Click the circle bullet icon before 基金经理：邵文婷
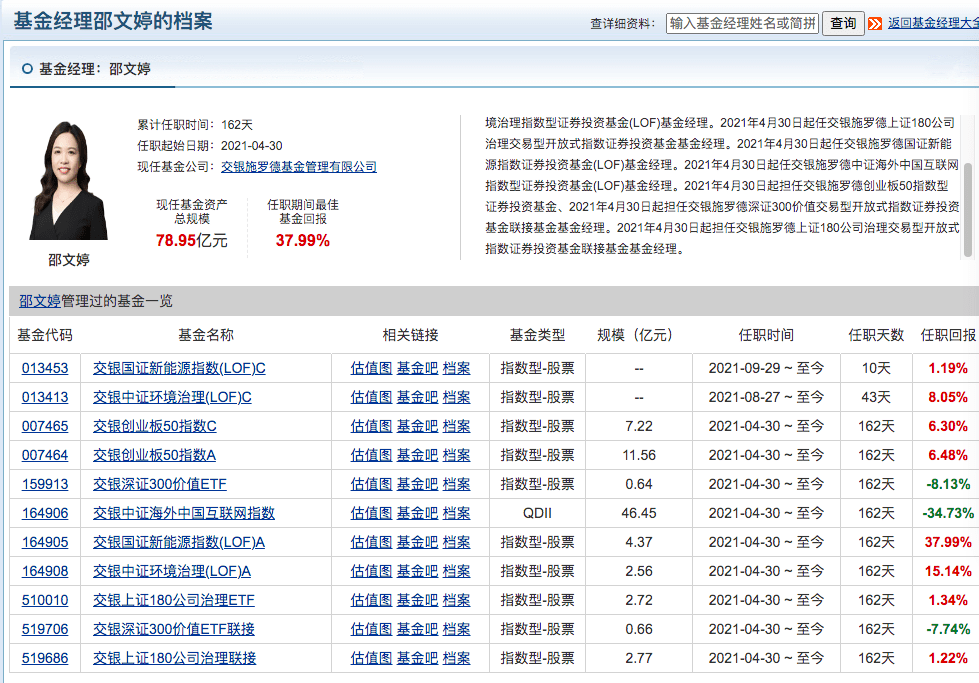The width and height of the screenshot is (979, 683). point(27,69)
